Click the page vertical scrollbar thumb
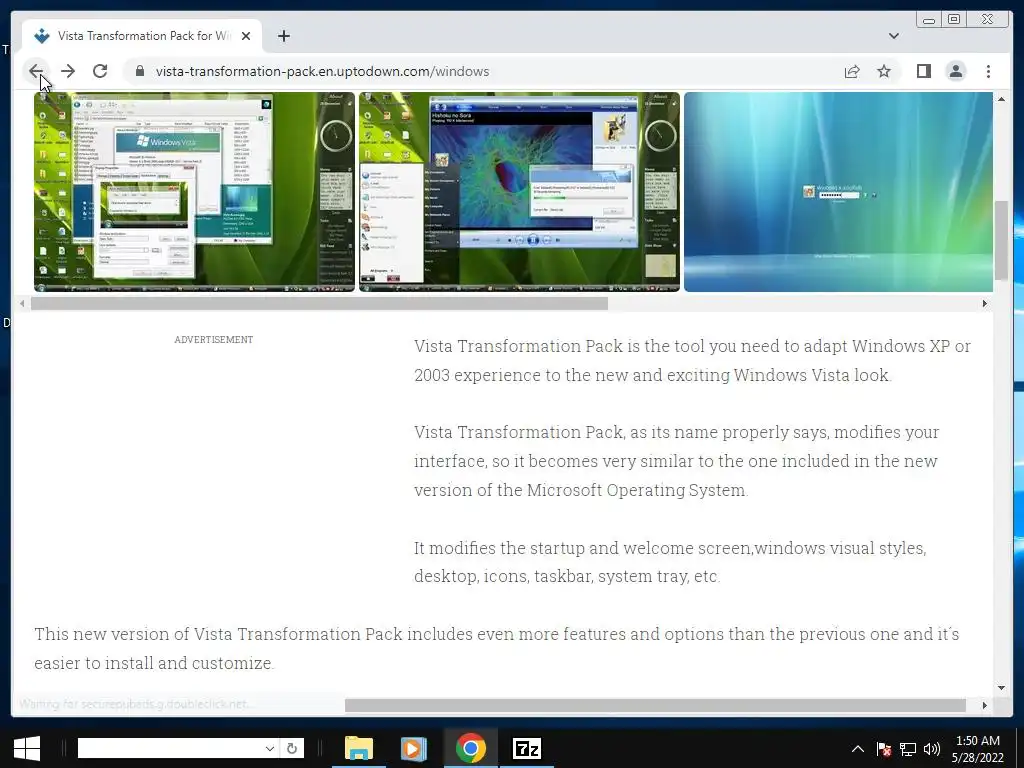 point(1002,241)
